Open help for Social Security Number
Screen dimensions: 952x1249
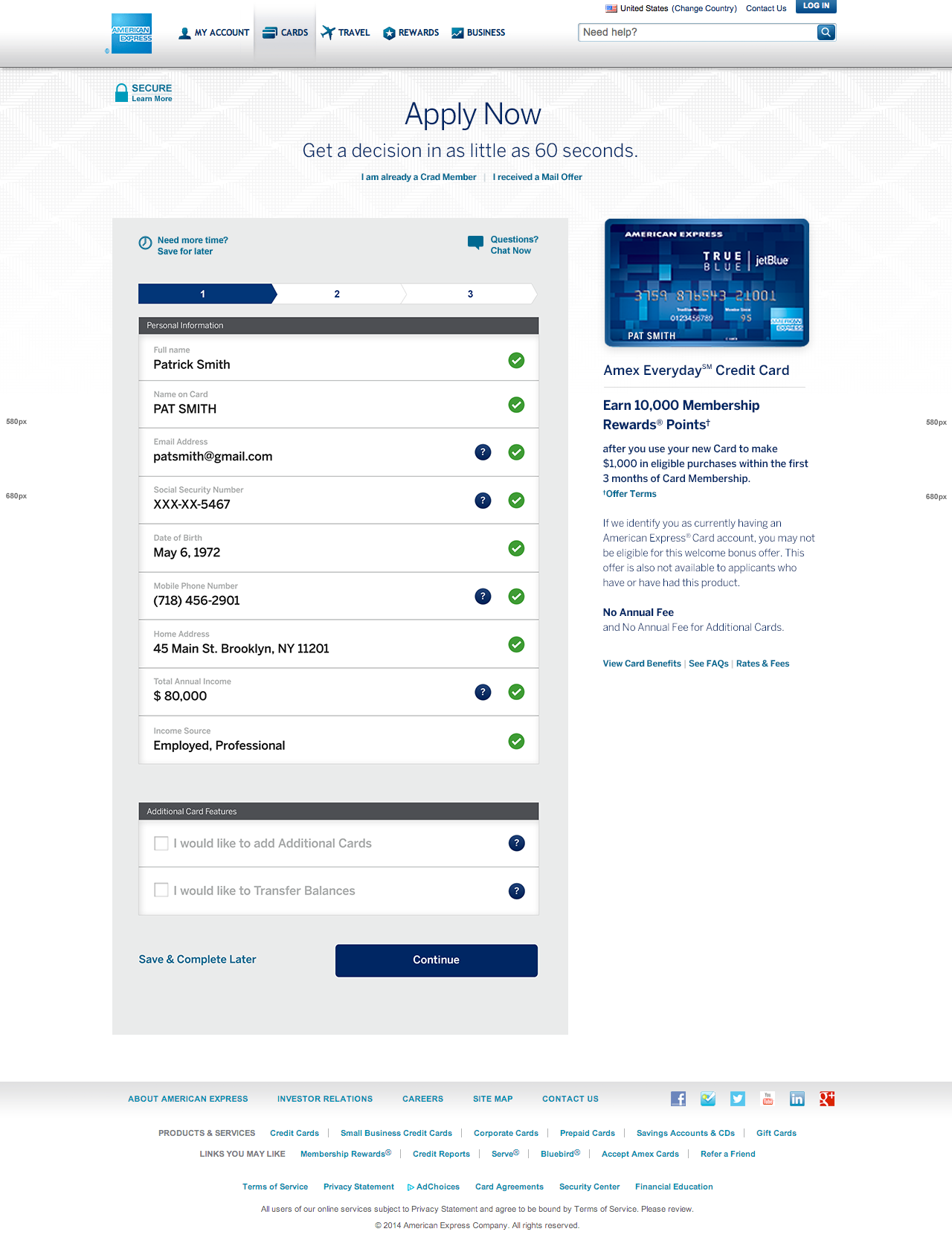point(483,501)
